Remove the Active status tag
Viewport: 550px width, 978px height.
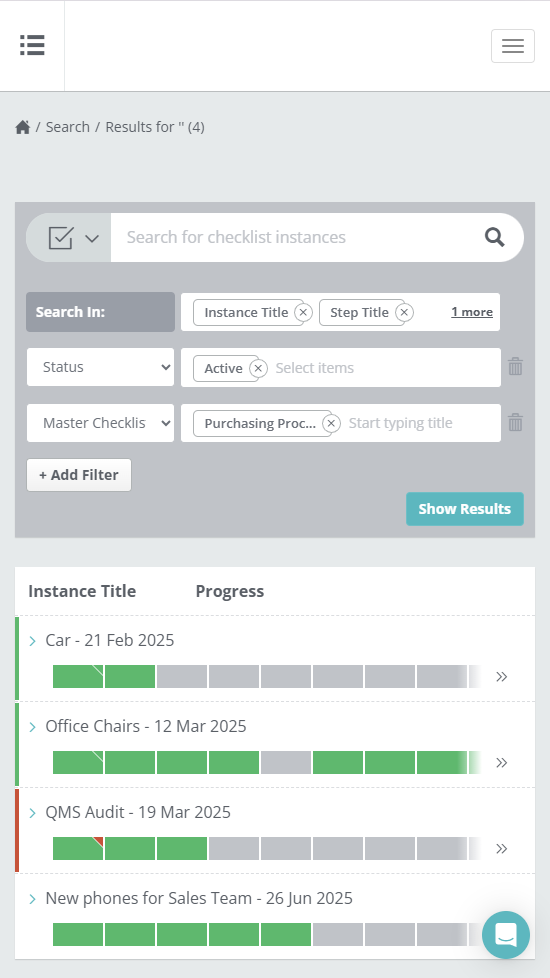pyautogui.click(x=258, y=369)
